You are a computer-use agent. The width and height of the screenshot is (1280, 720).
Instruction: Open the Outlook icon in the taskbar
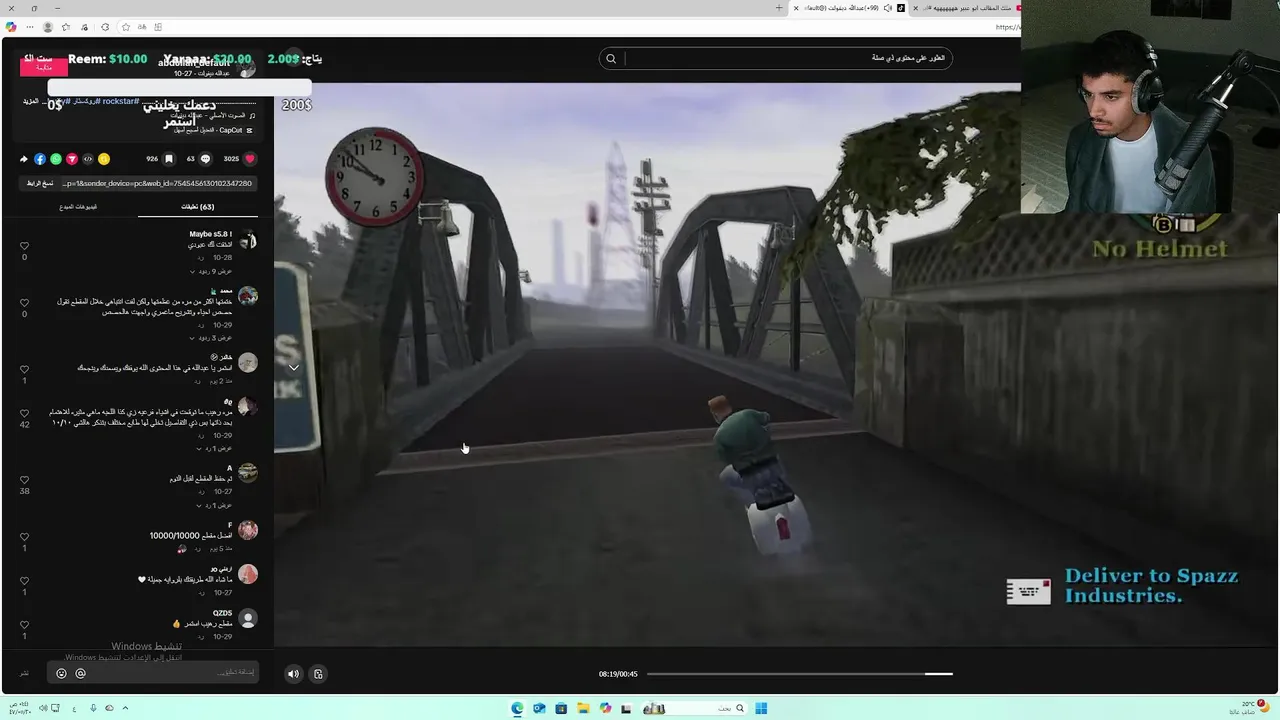click(x=539, y=708)
